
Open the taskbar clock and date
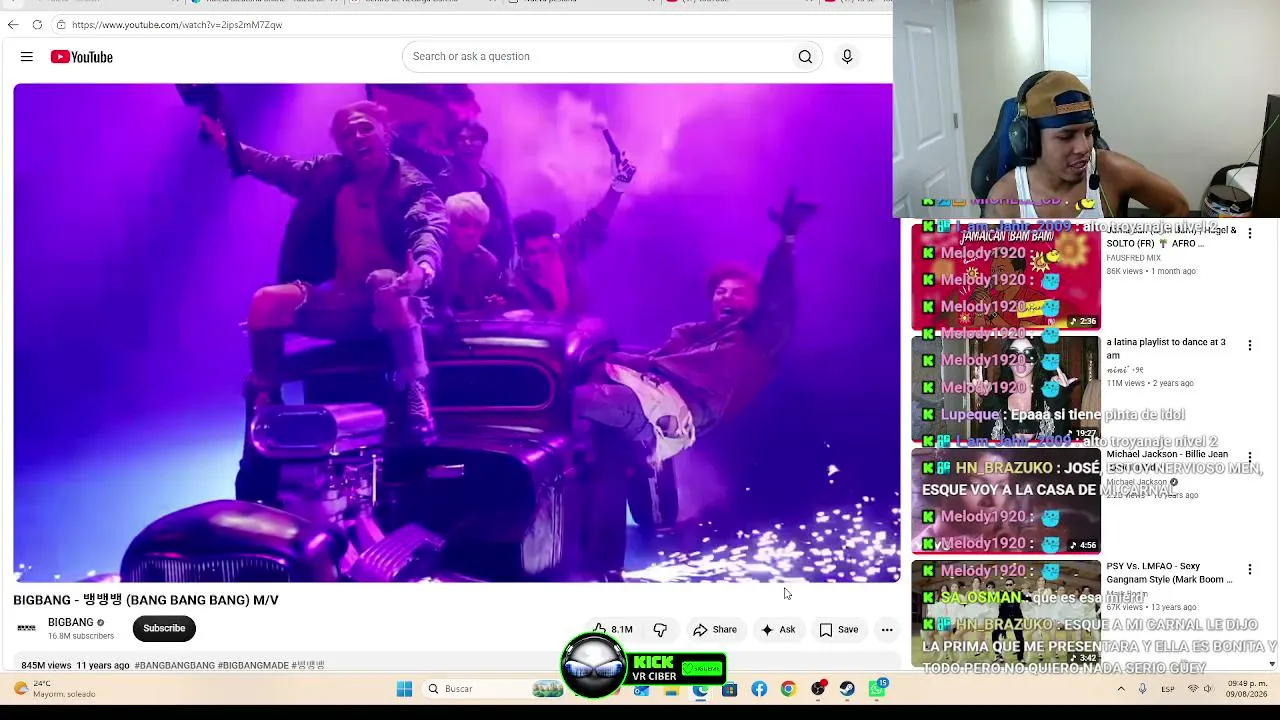[1246, 689]
